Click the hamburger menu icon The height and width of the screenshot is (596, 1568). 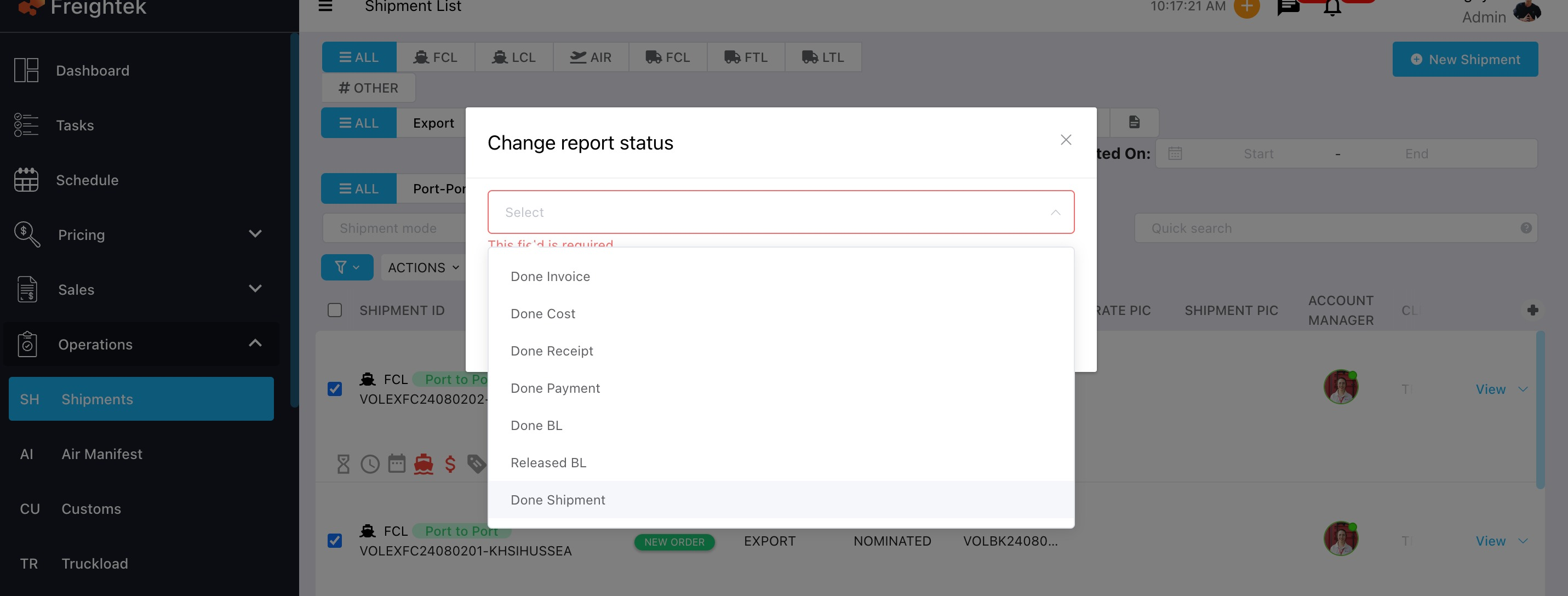pyautogui.click(x=325, y=7)
